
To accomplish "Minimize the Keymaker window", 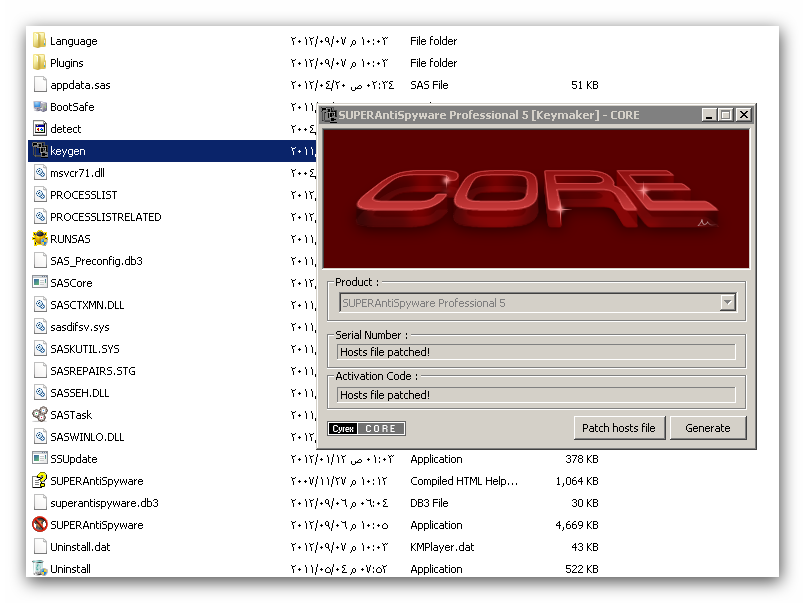I will pyautogui.click(x=709, y=115).
